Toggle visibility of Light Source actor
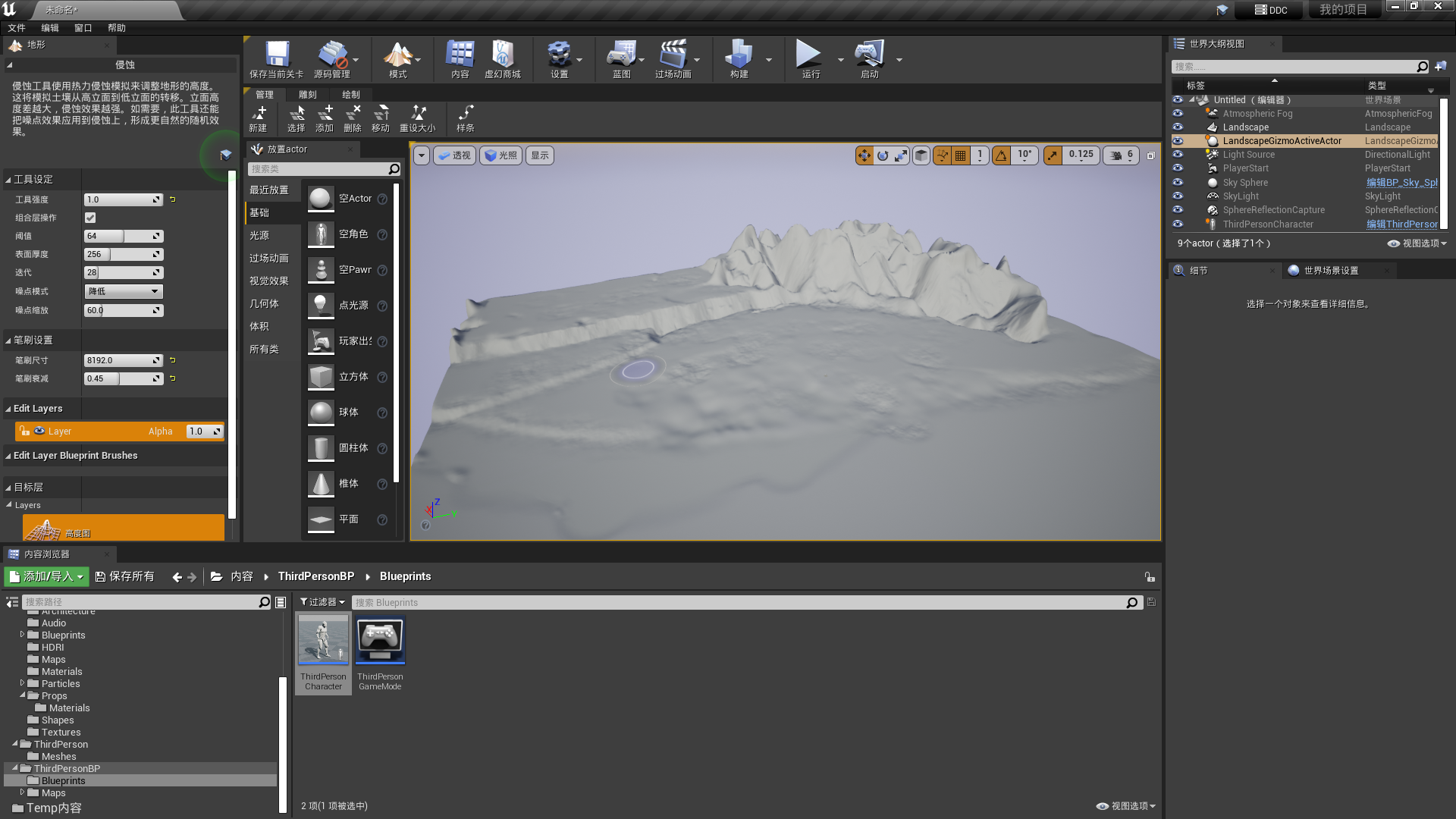Viewport: 1456px width, 819px height. 1178,155
